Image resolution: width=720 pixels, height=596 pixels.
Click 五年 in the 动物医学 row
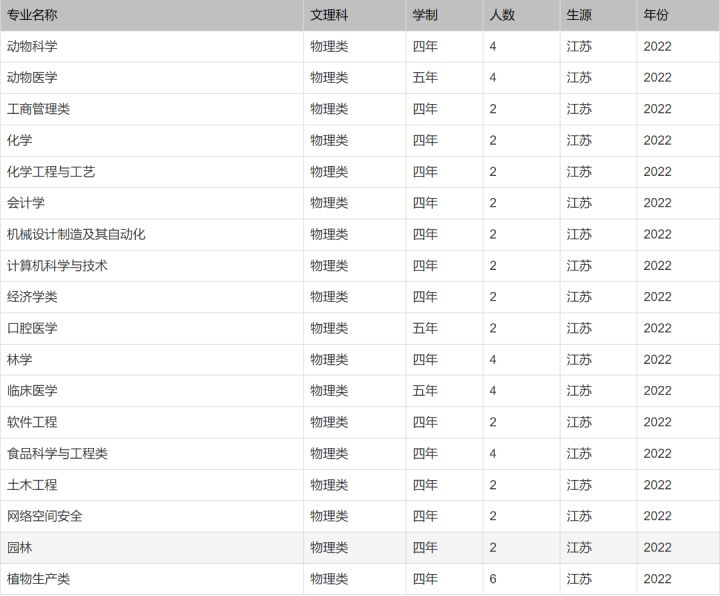point(425,78)
